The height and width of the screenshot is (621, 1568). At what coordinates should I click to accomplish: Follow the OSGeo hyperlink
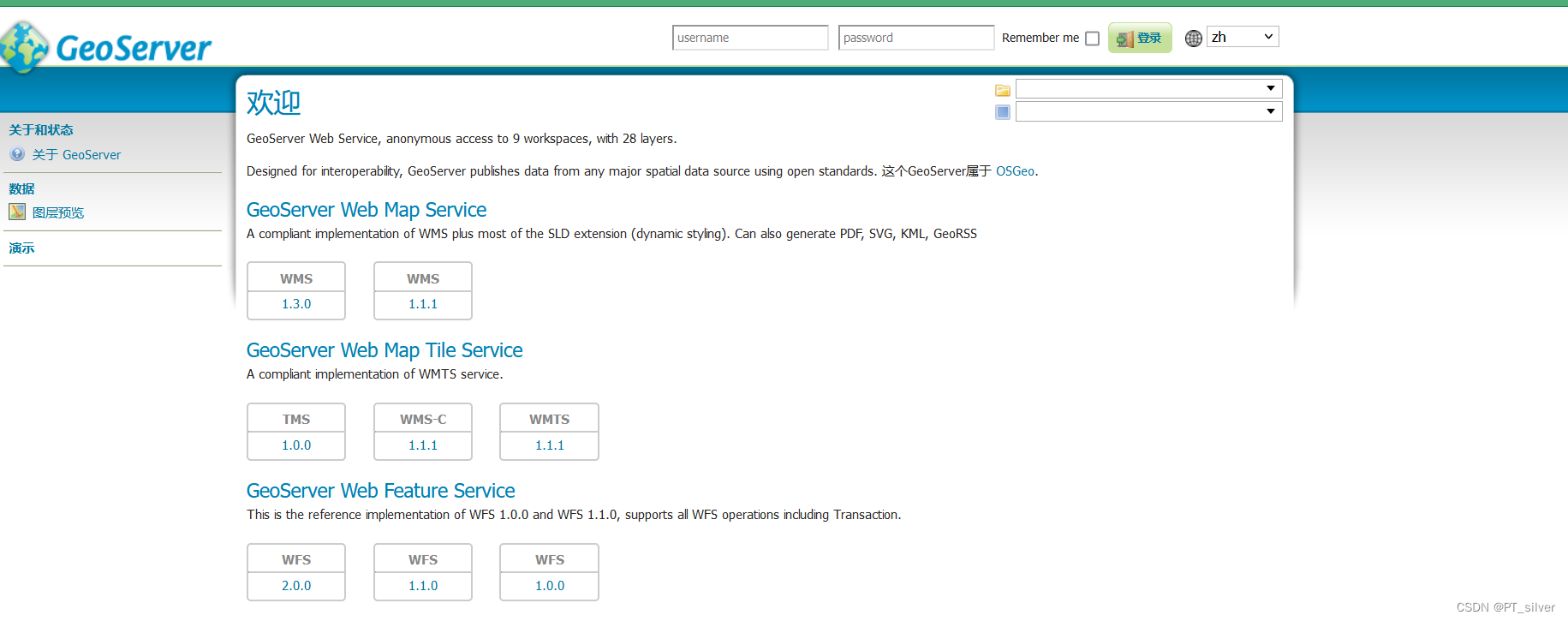[x=1015, y=171]
